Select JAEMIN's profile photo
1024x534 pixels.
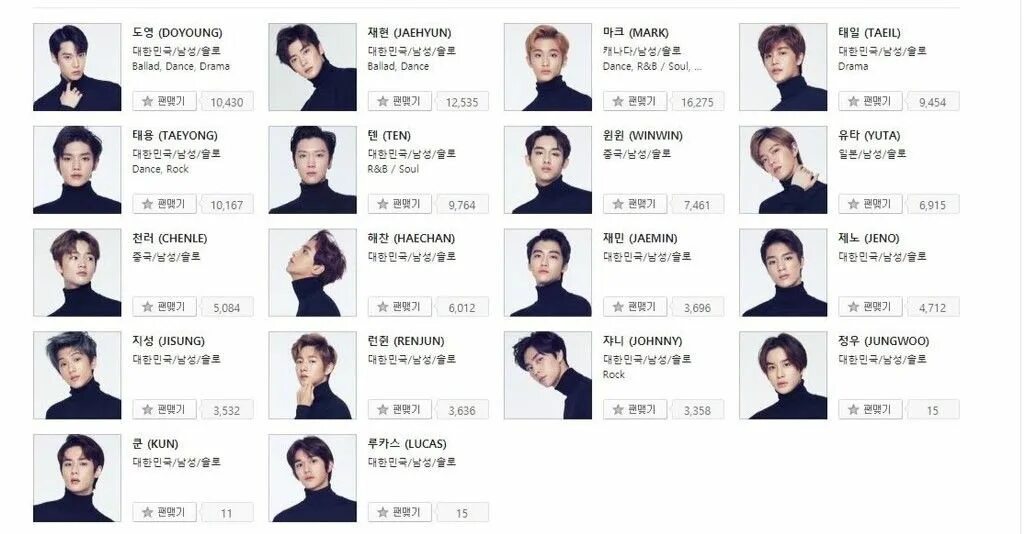pyautogui.click(x=548, y=273)
